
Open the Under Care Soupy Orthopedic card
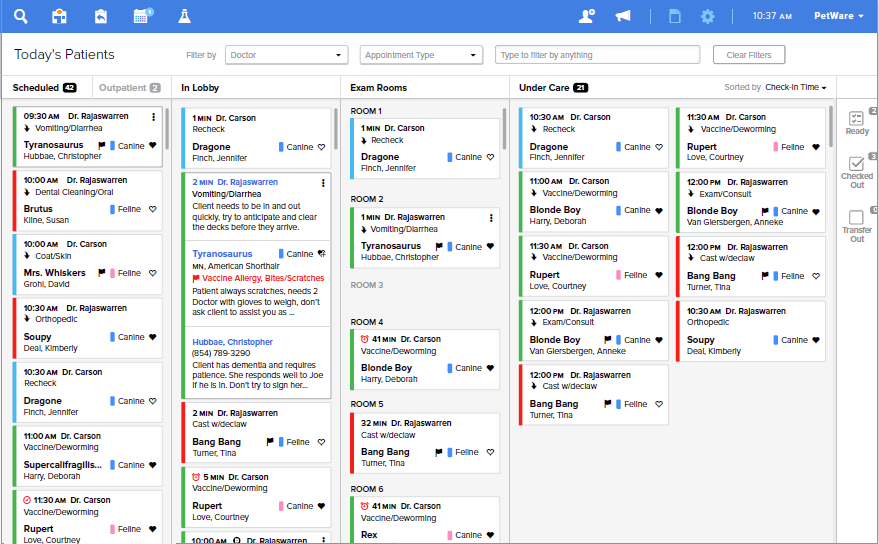click(750, 331)
